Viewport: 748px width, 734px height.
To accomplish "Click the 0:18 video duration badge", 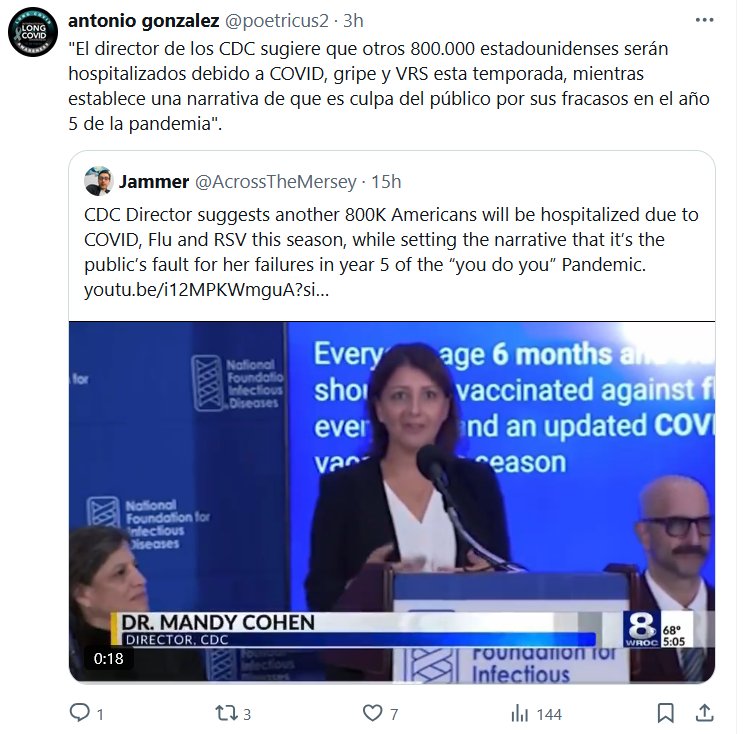I will tap(108, 658).
